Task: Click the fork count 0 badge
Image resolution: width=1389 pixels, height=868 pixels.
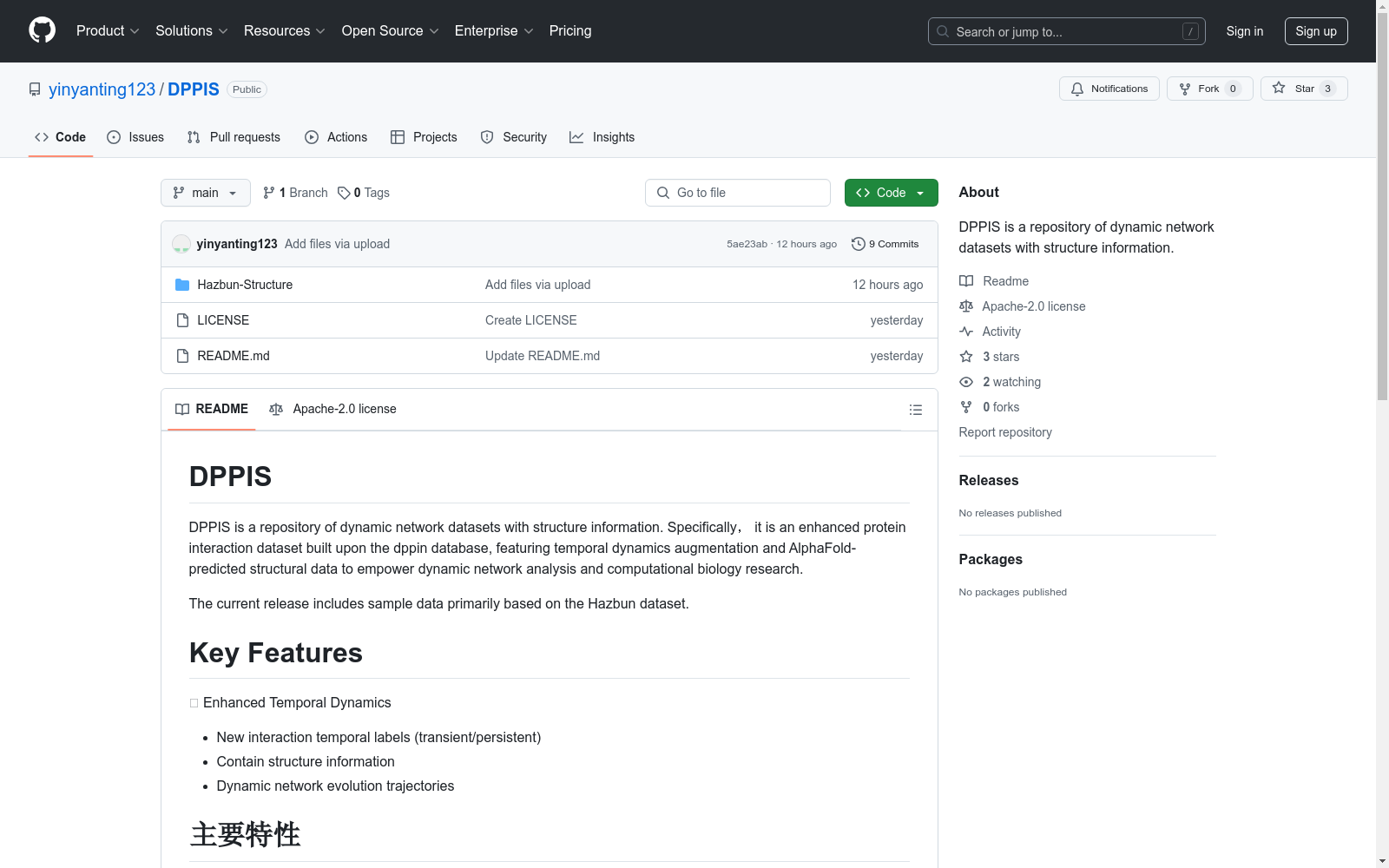Action: [1233, 89]
